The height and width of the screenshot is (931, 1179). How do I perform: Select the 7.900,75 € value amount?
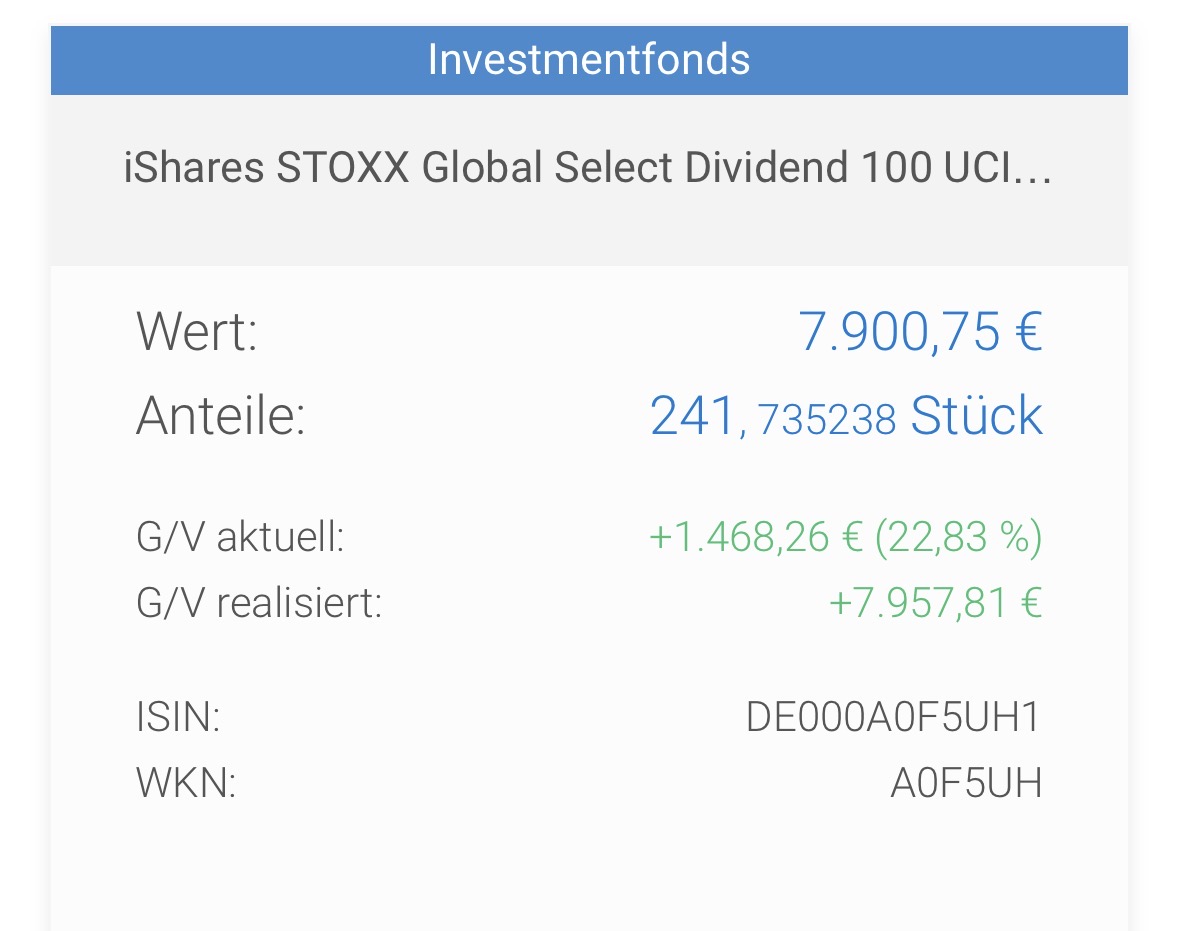point(920,332)
